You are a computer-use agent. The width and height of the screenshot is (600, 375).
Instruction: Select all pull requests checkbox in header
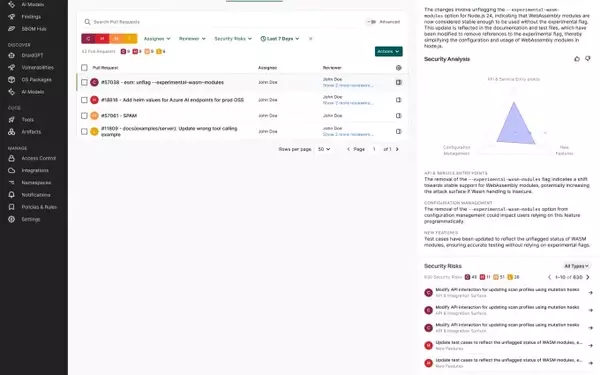(84, 68)
